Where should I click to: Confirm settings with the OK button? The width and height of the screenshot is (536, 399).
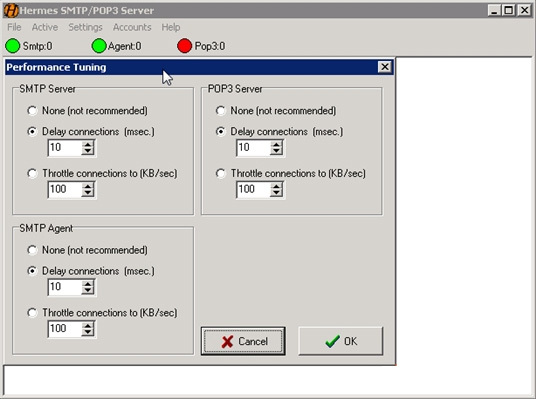(x=341, y=341)
